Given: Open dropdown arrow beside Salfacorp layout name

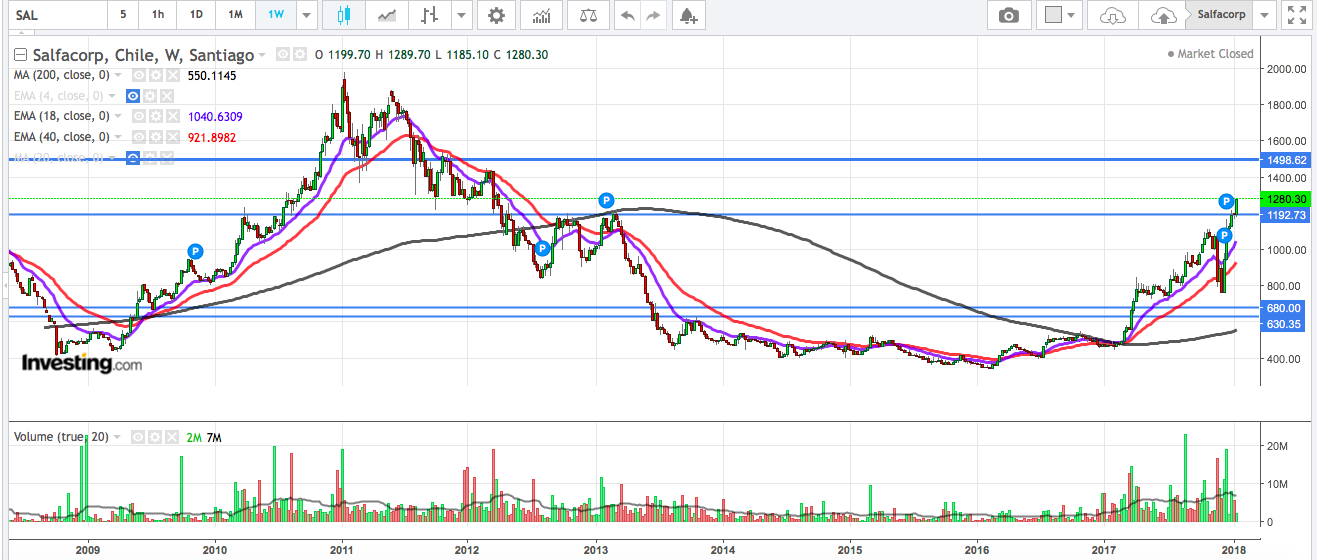Looking at the screenshot, I should pyautogui.click(x=1265, y=15).
